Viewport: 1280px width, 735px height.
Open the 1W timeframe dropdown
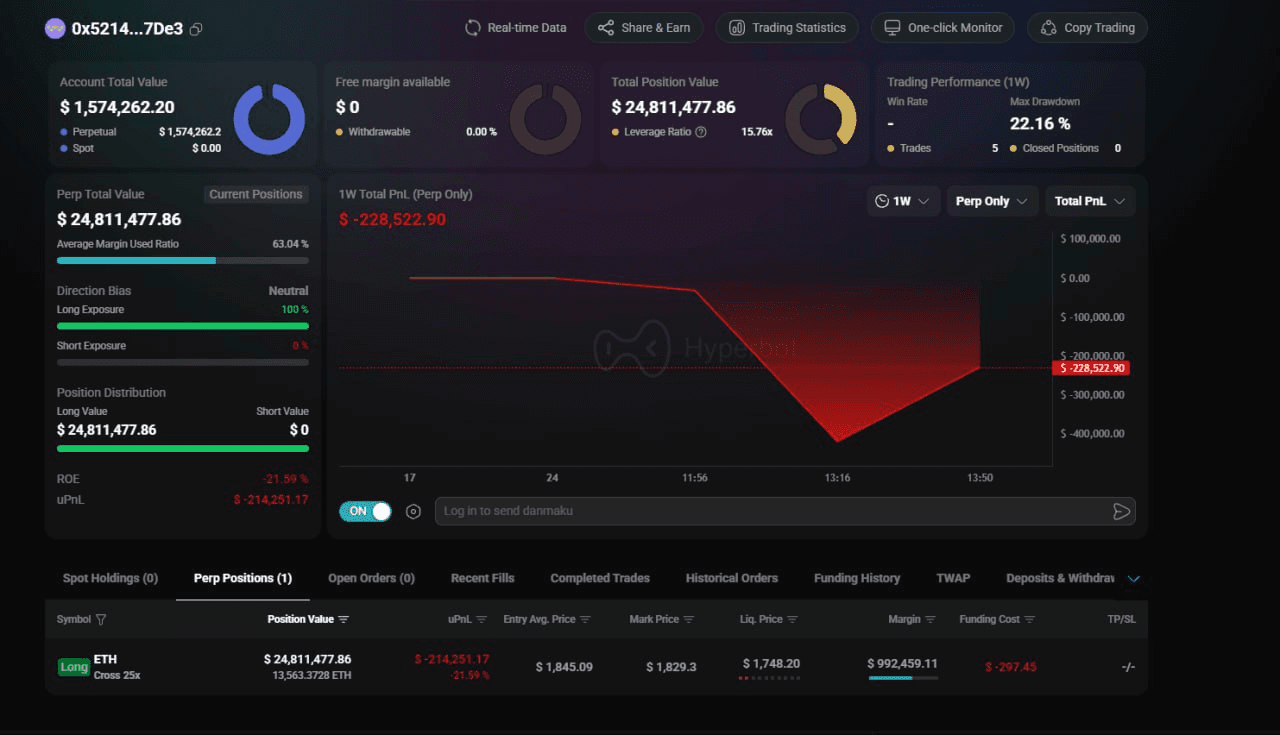903,201
